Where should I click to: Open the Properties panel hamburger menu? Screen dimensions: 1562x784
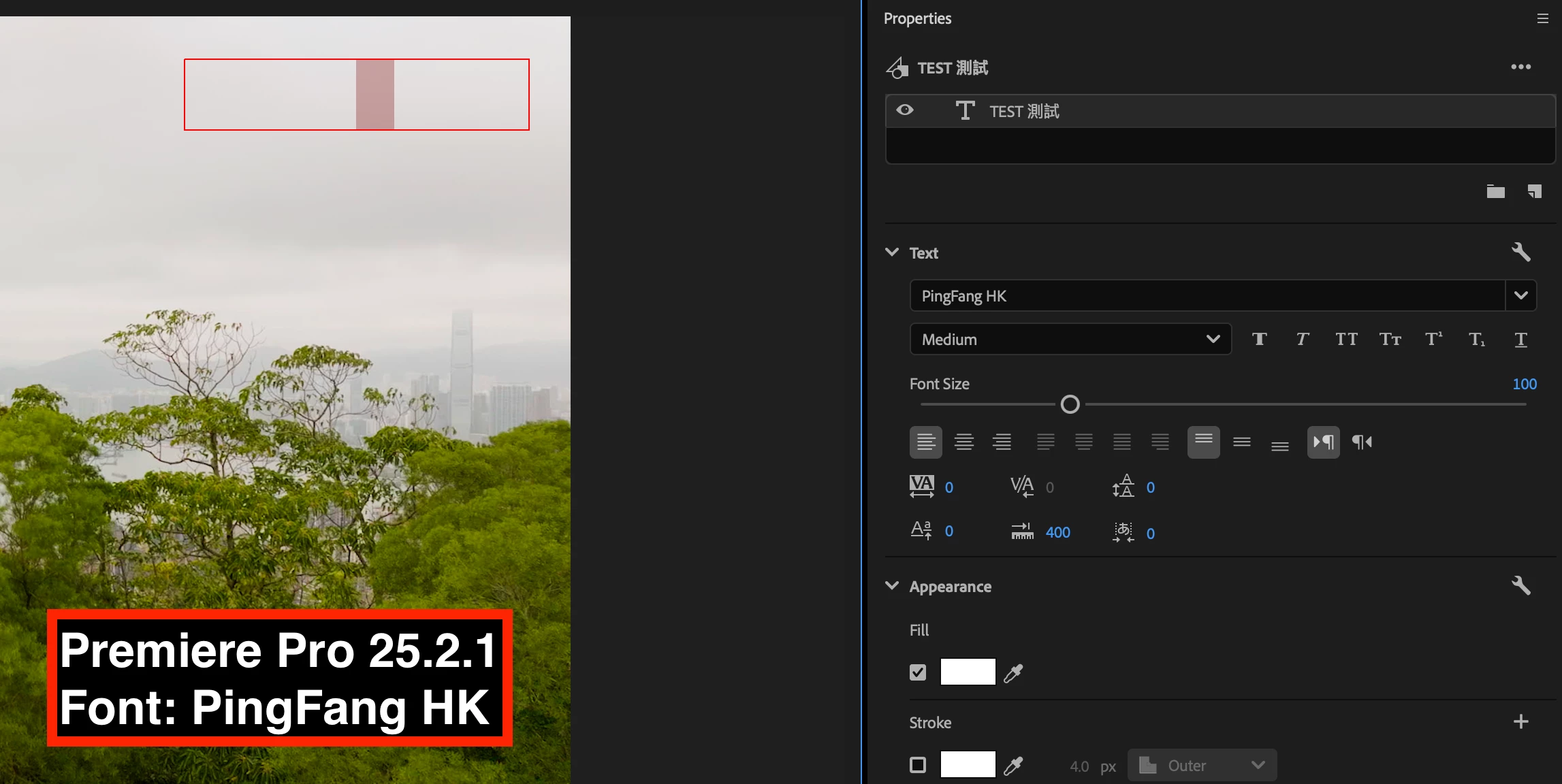(1542, 18)
